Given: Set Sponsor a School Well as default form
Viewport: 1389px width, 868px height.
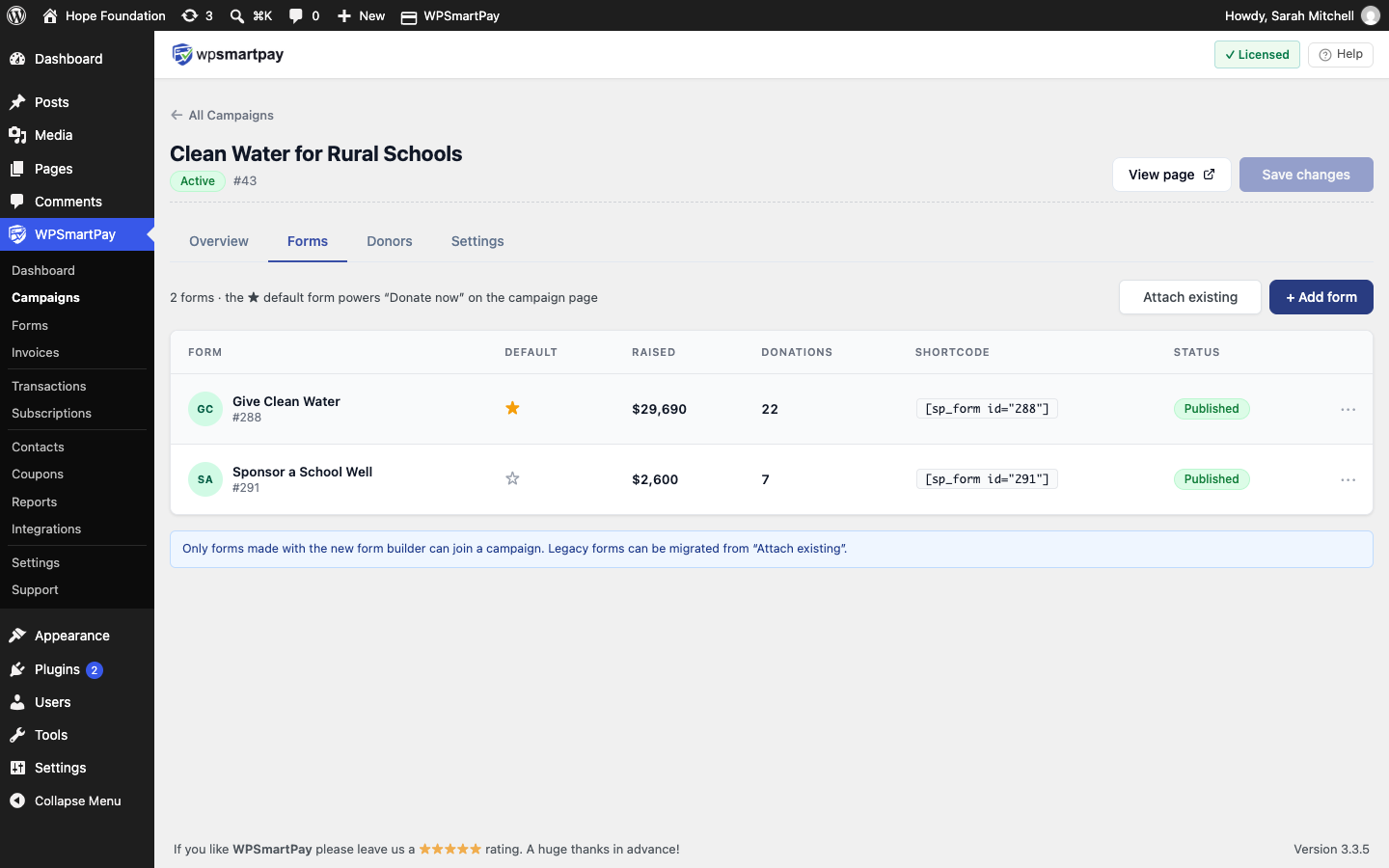Looking at the screenshot, I should pyautogui.click(x=512, y=478).
